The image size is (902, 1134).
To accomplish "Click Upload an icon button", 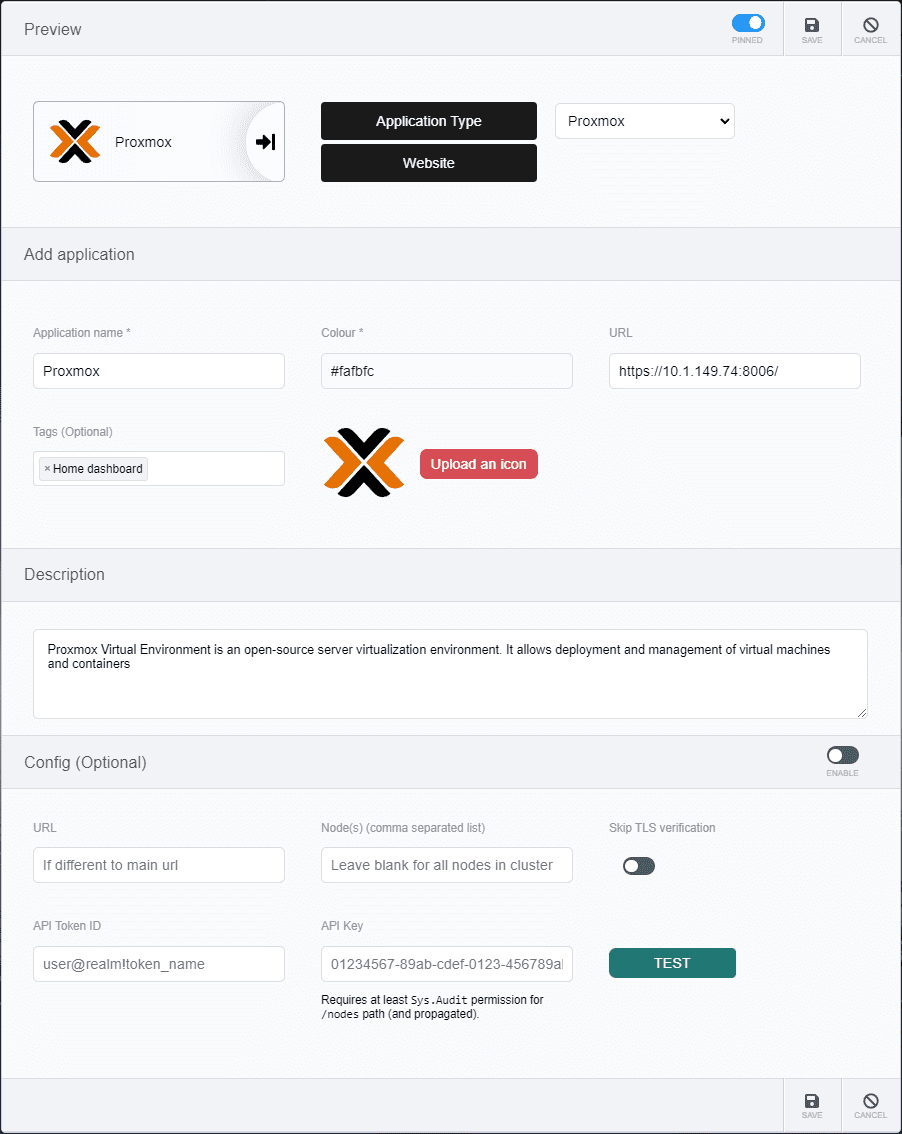I will (479, 464).
